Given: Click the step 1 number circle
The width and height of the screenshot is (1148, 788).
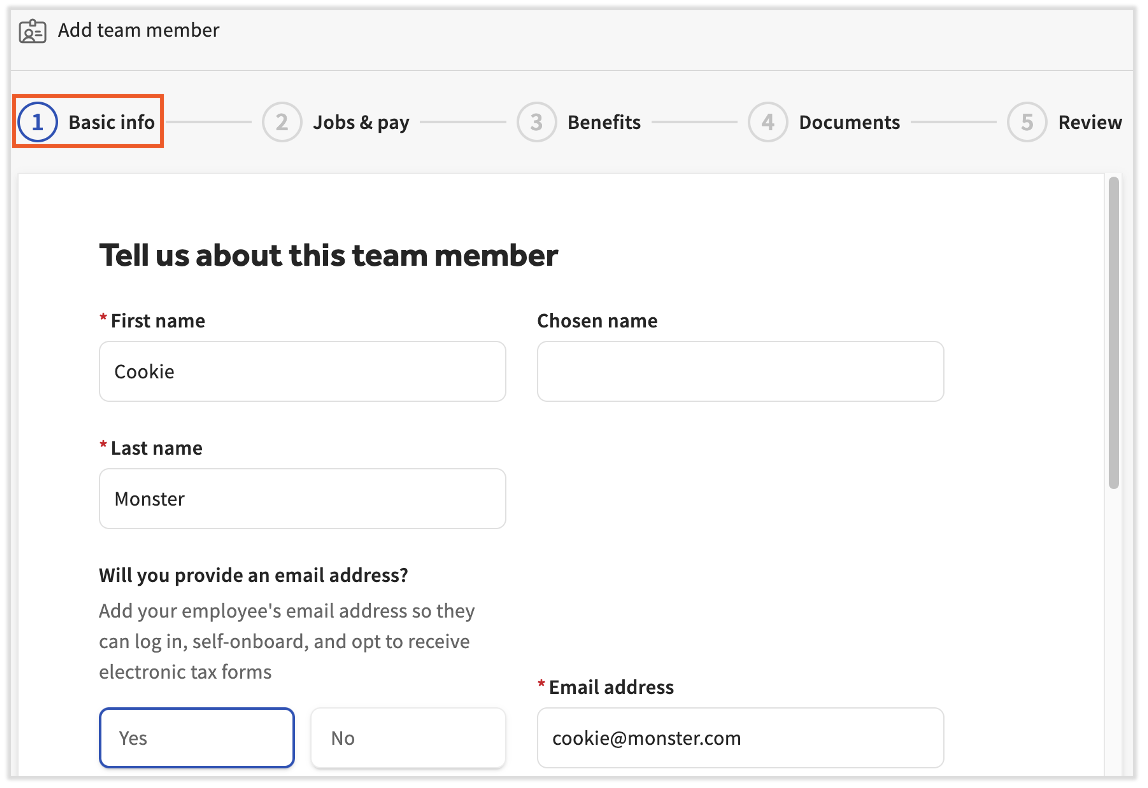Looking at the screenshot, I should (x=38, y=123).
